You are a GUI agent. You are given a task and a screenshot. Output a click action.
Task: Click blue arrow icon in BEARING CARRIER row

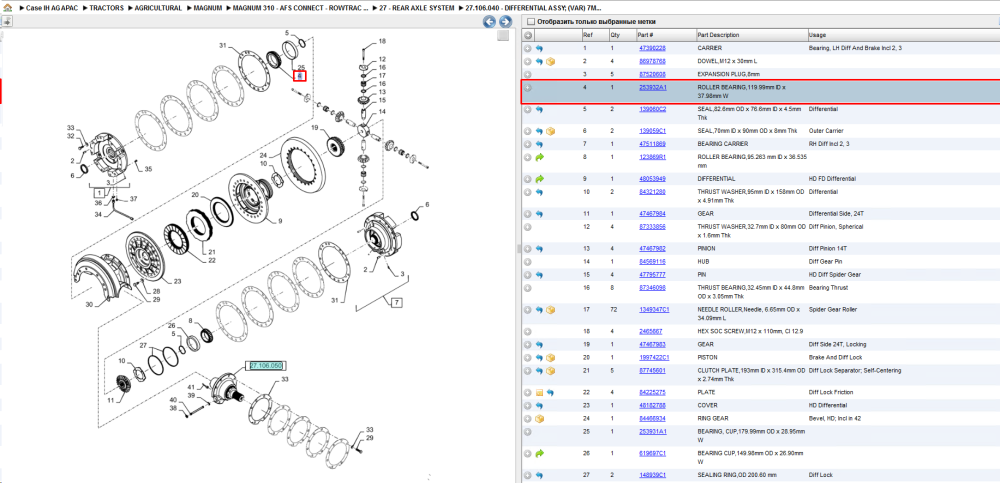coord(539,144)
